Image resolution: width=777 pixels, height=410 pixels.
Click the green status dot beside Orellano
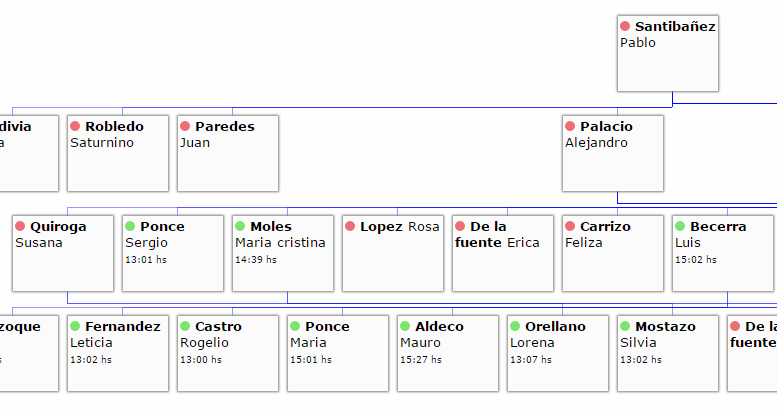pos(515,326)
